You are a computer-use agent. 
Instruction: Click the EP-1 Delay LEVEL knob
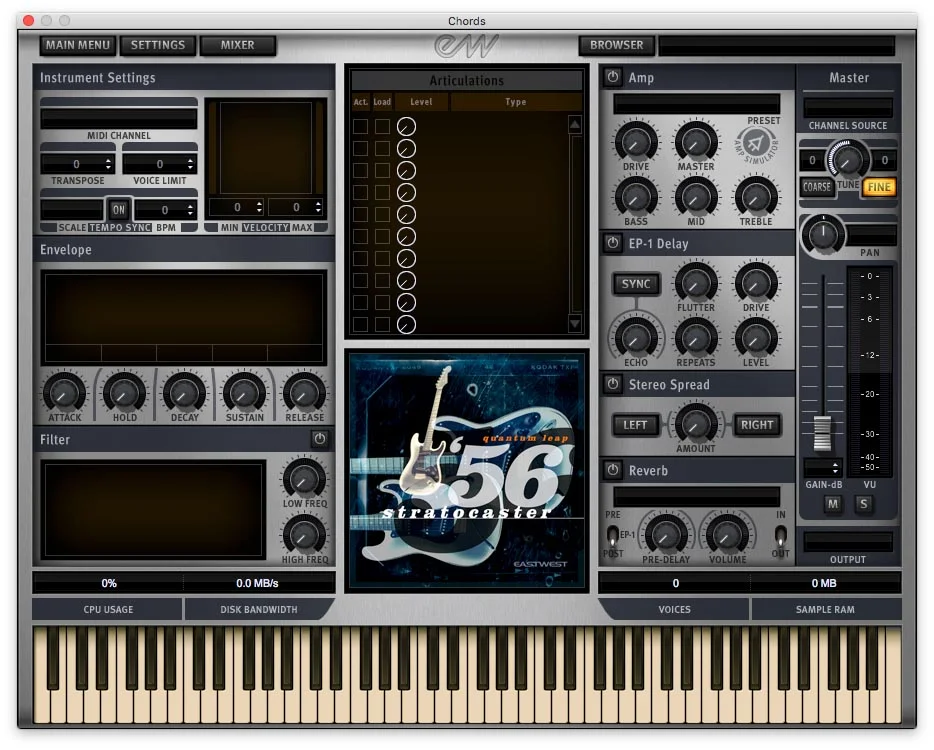click(755, 338)
